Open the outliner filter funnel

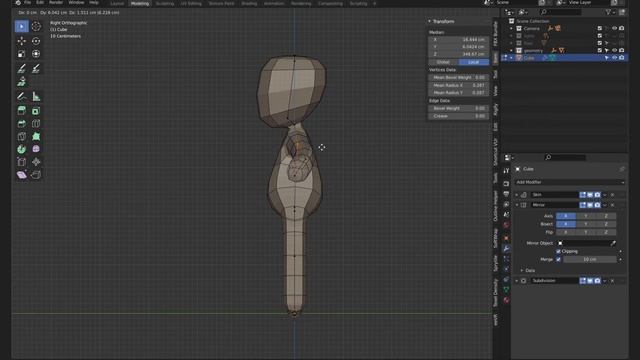(x=608, y=12)
